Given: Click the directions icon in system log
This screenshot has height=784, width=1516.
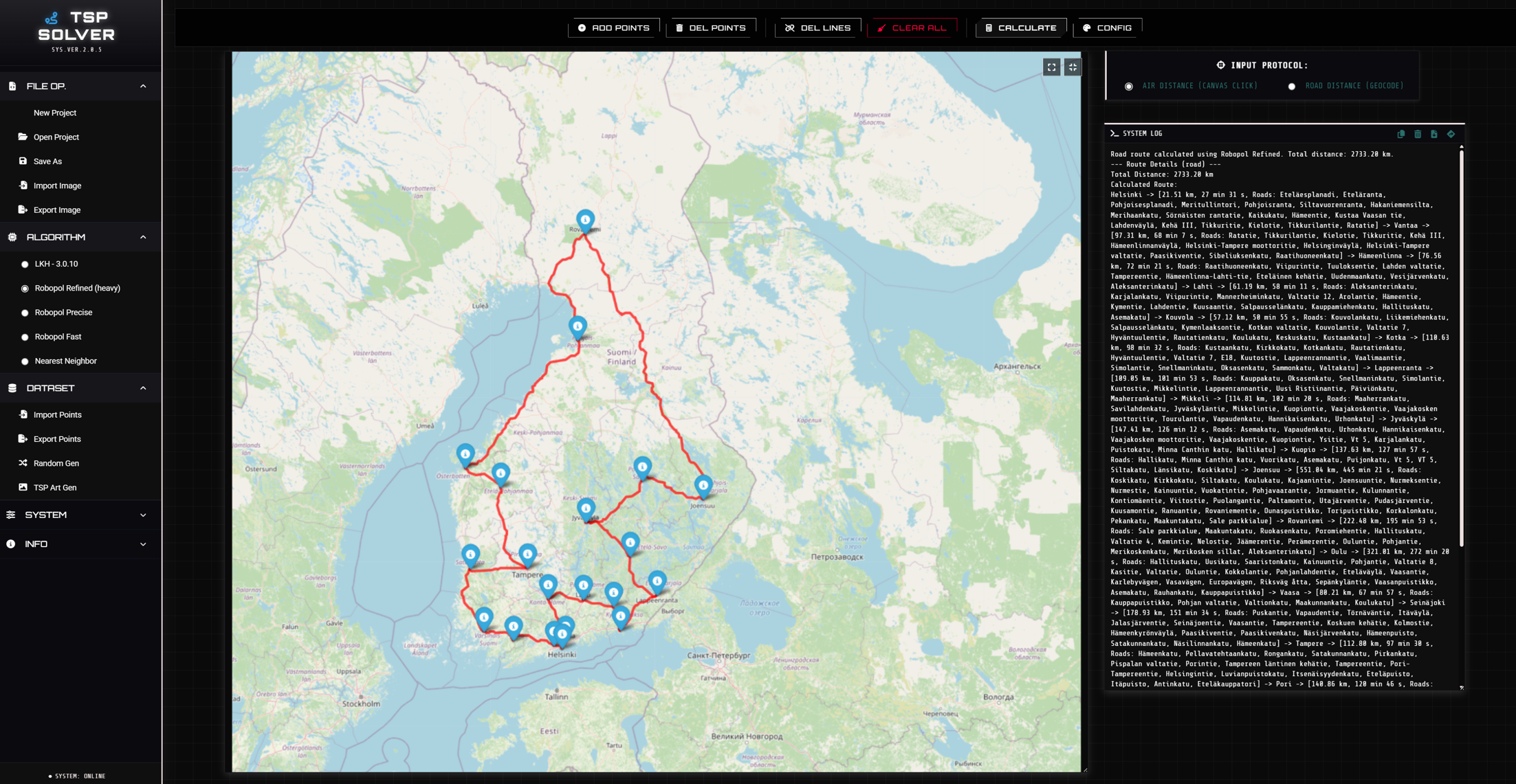Looking at the screenshot, I should pos(1451,134).
